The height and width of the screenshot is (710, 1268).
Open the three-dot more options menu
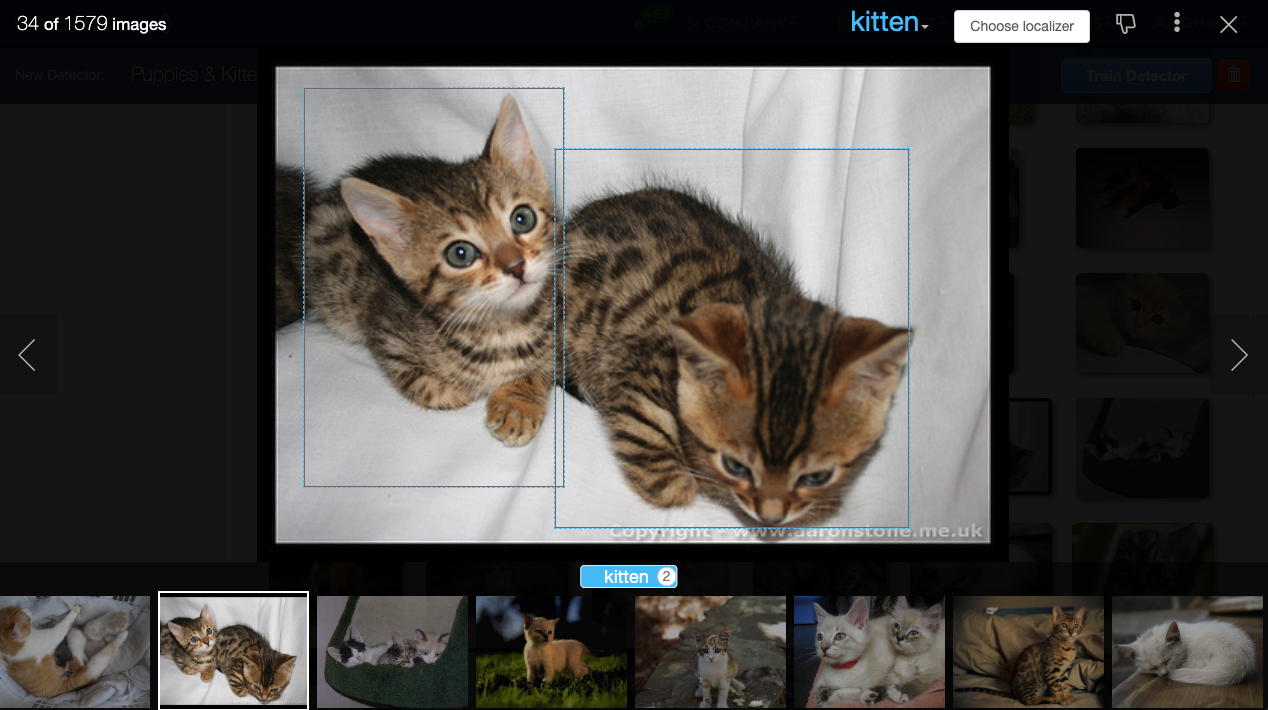1177,24
